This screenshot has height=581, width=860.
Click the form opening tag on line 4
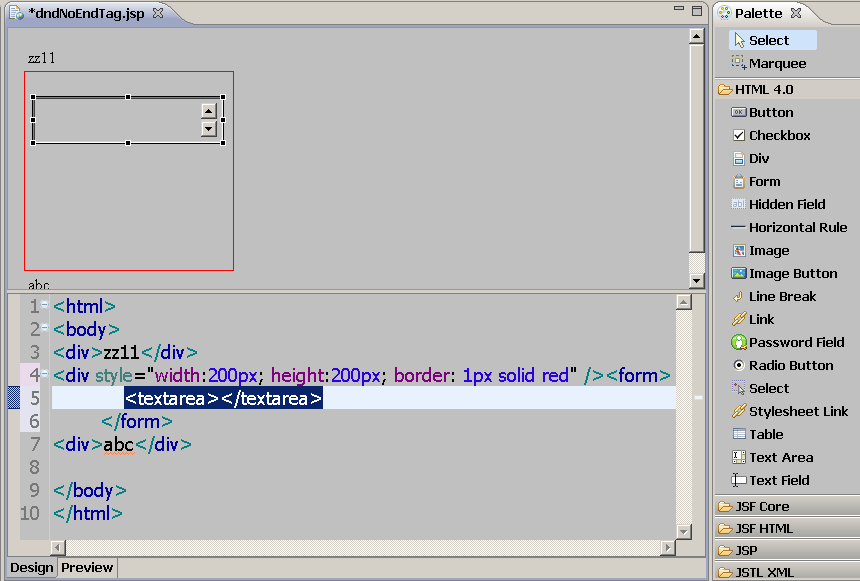[x=638, y=375]
